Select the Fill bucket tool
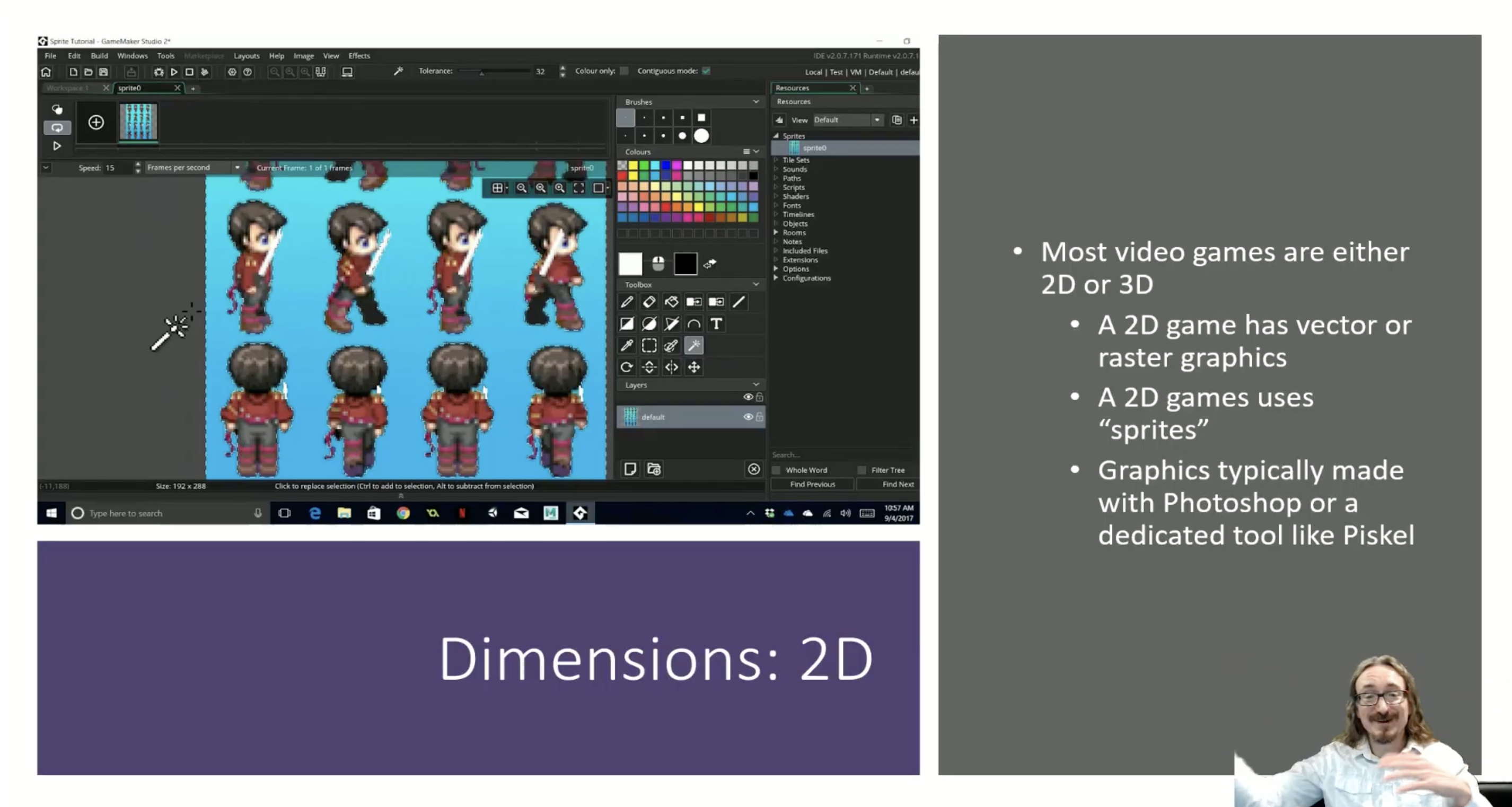This screenshot has width=1512, height=807. pyautogui.click(x=672, y=302)
